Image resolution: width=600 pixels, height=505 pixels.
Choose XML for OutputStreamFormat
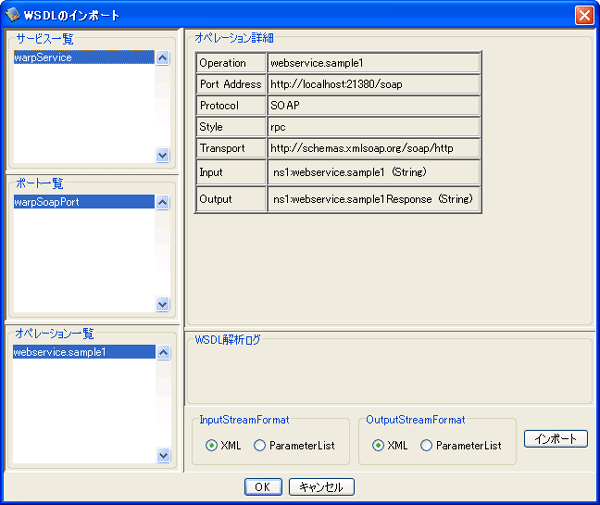click(379, 446)
